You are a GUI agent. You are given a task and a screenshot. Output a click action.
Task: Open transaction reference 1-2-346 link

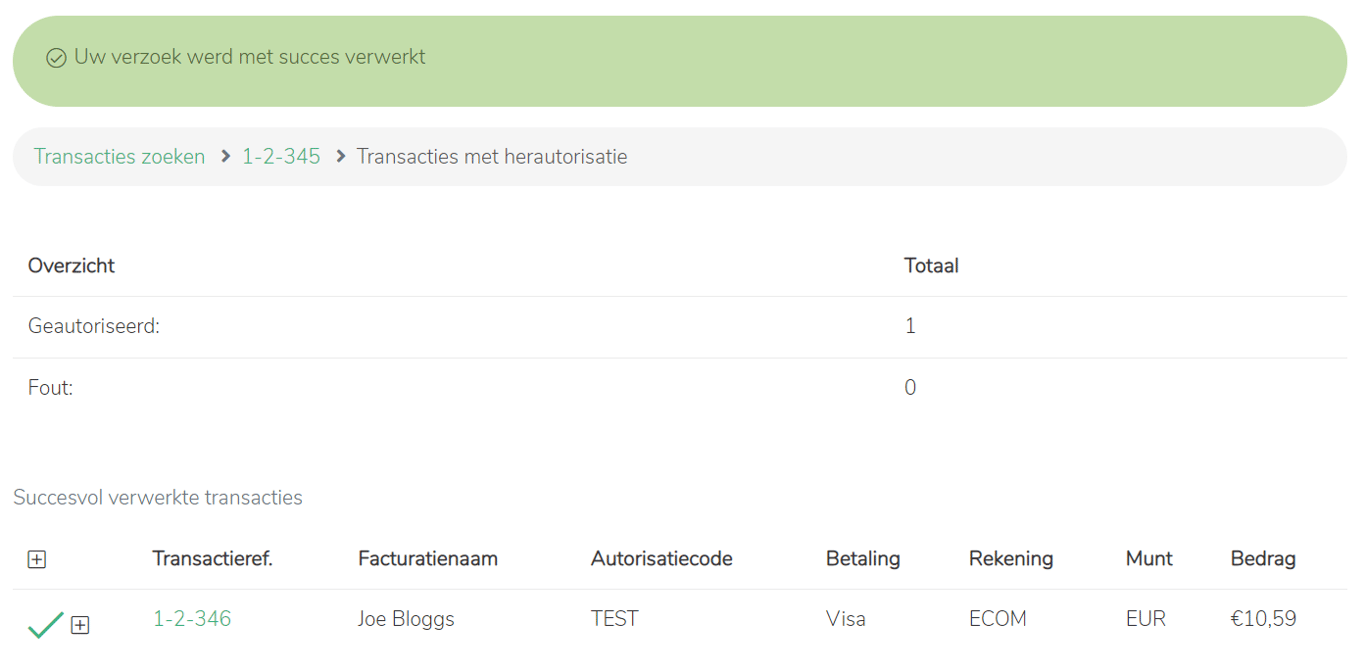click(191, 619)
